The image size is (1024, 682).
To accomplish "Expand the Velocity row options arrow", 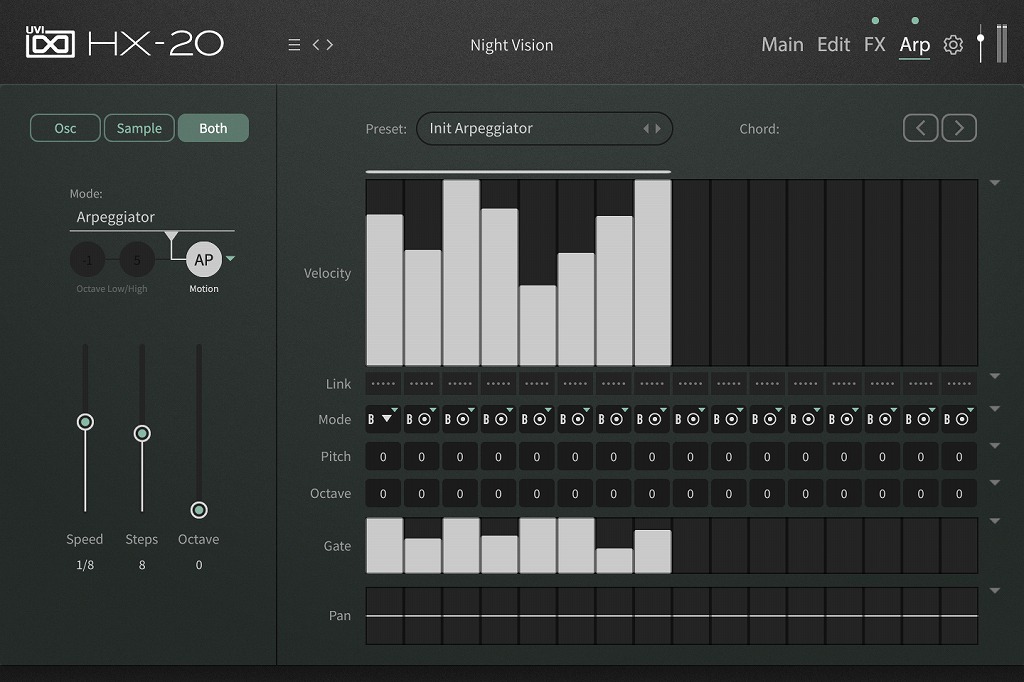I will [994, 183].
